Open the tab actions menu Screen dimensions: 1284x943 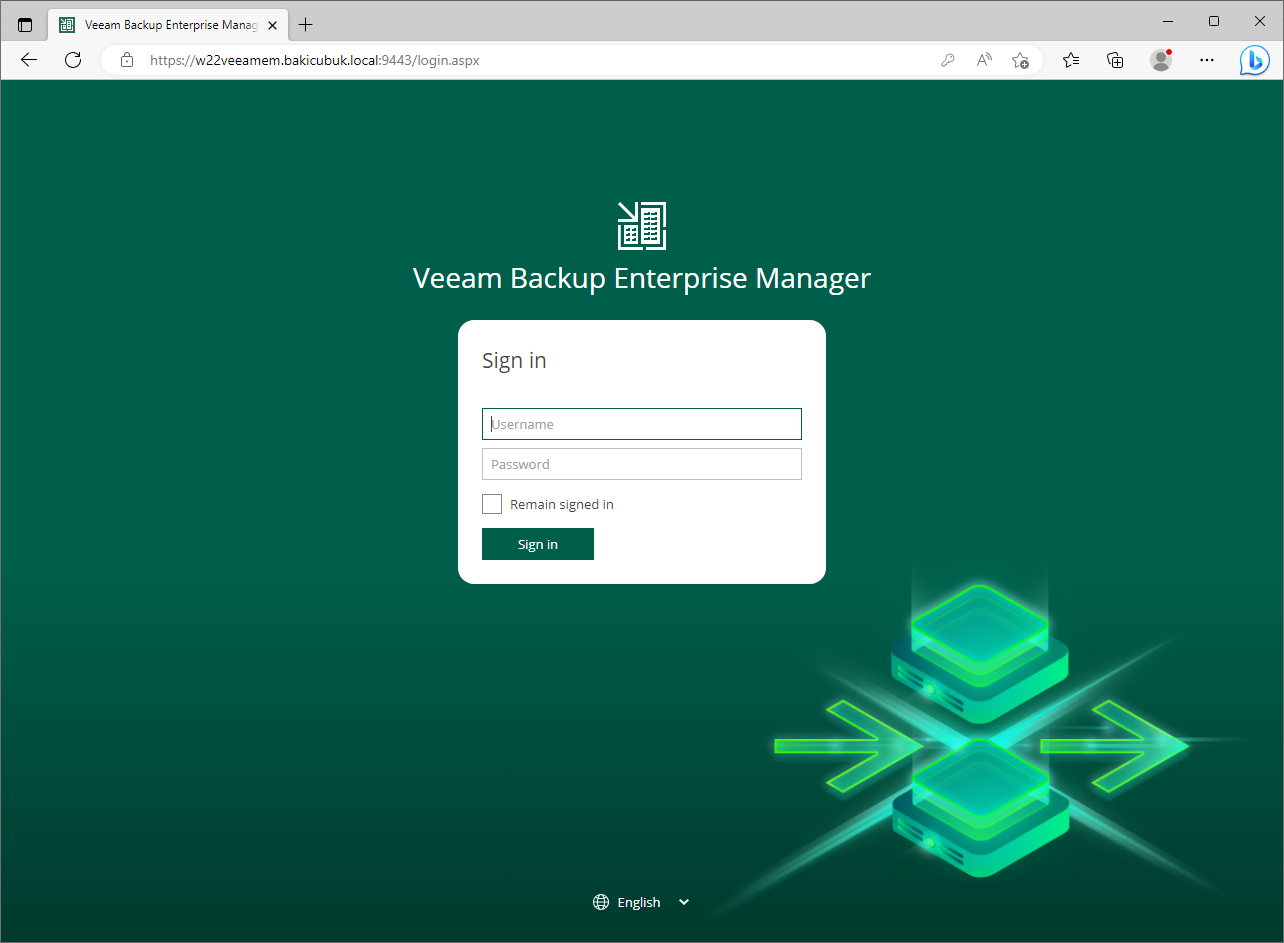click(25, 24)
